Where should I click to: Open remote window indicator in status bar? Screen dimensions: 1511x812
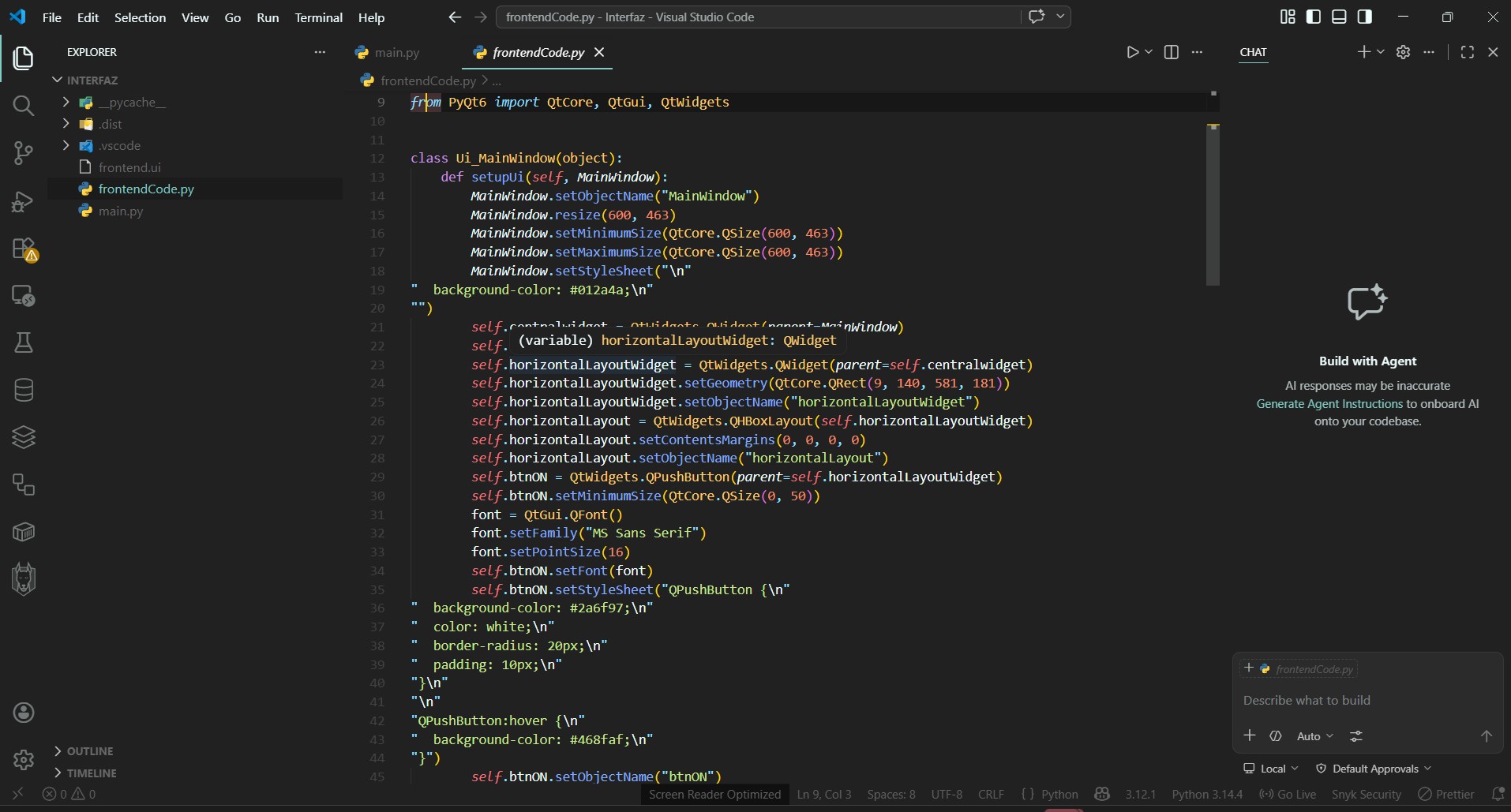click(x=18, y=794)
